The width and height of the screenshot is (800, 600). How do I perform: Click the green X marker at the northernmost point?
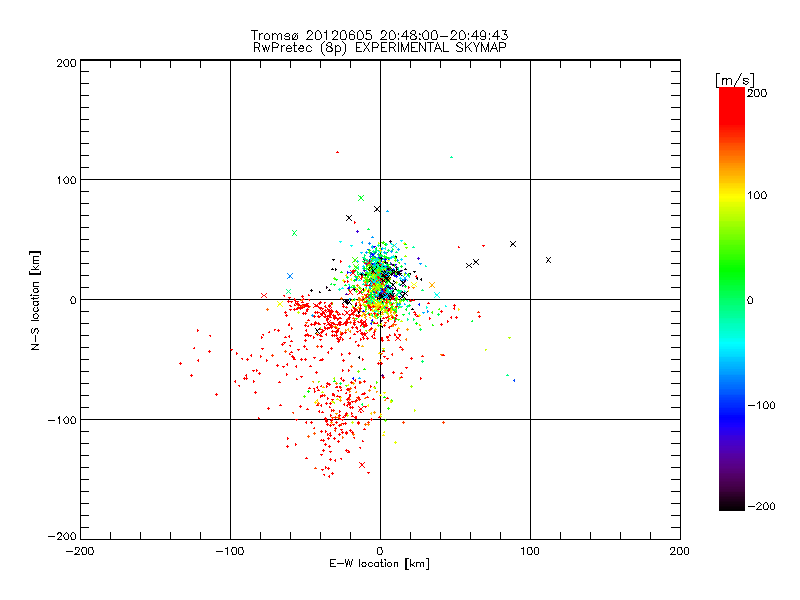pyautogui.click(x=361, y=198)
